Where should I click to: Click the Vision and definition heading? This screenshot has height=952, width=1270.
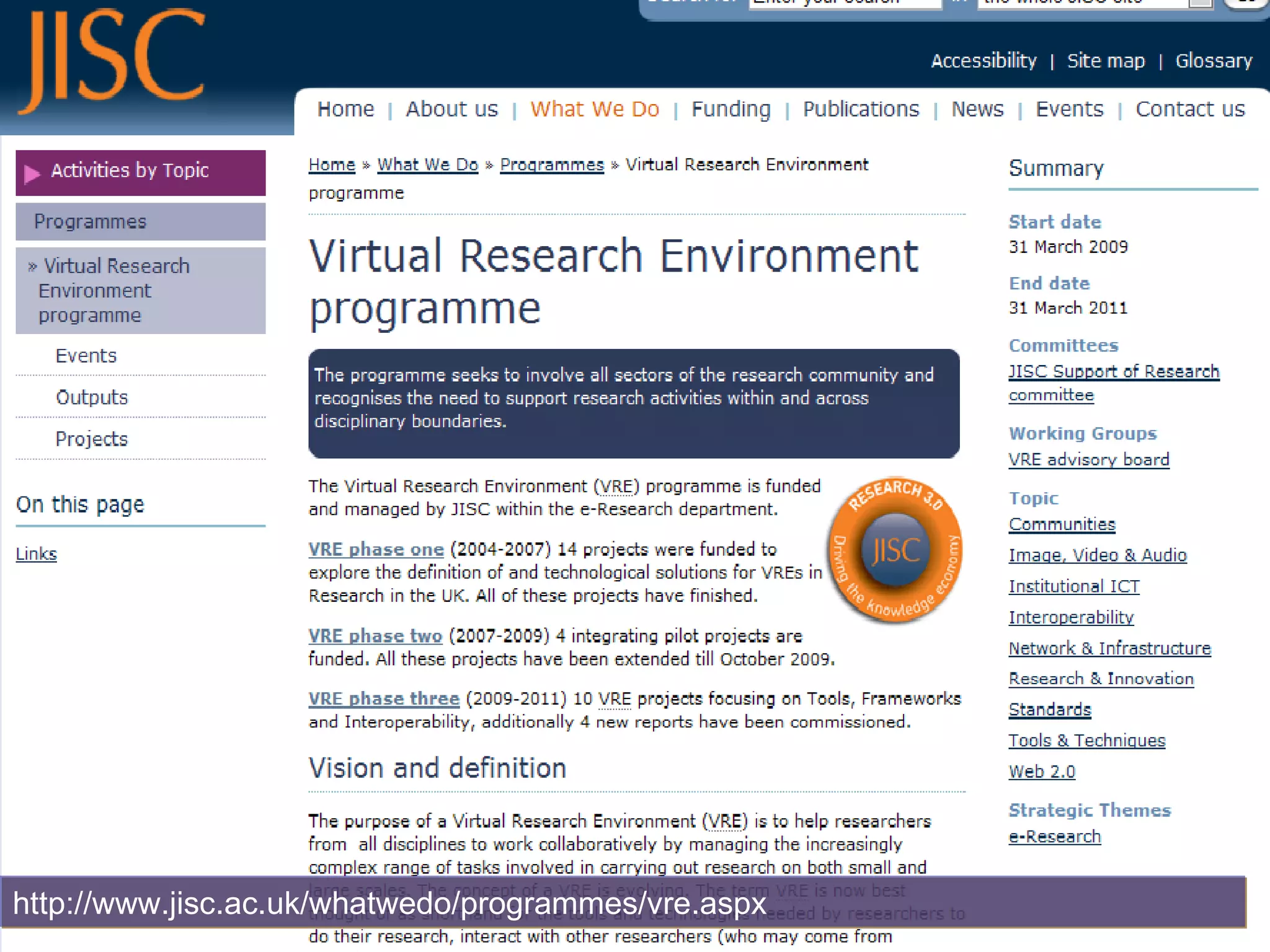pyautogui.click(x=437, y=769)
